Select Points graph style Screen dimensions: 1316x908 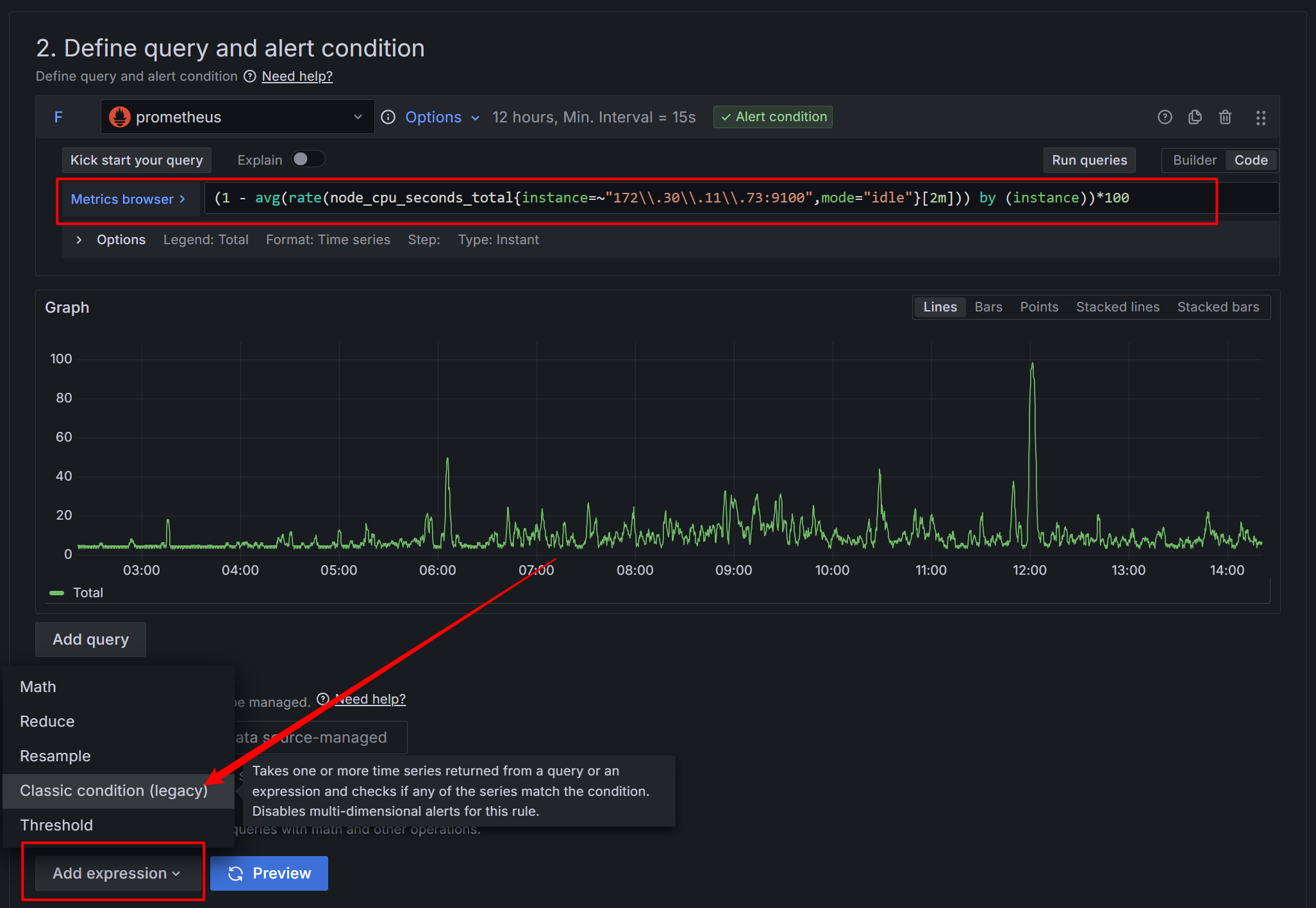(x=1038, y=307)
